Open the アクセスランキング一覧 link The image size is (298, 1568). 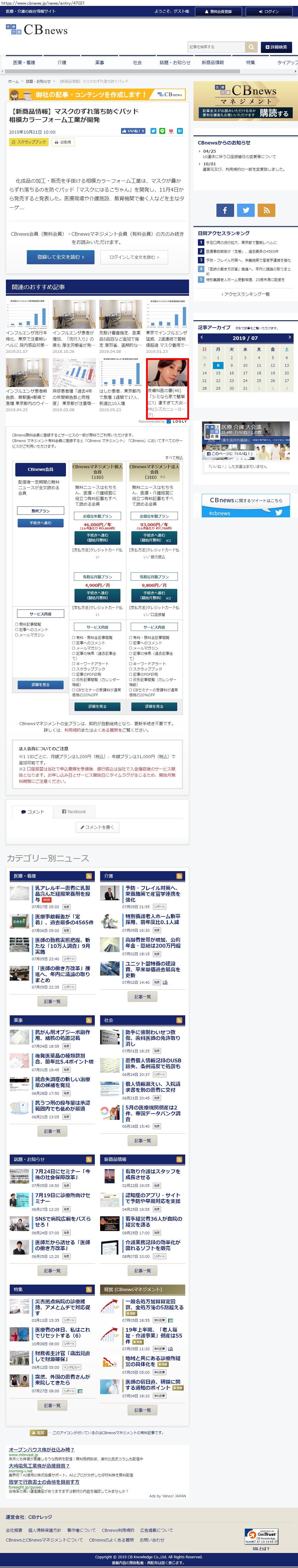(x=246, y=294)
